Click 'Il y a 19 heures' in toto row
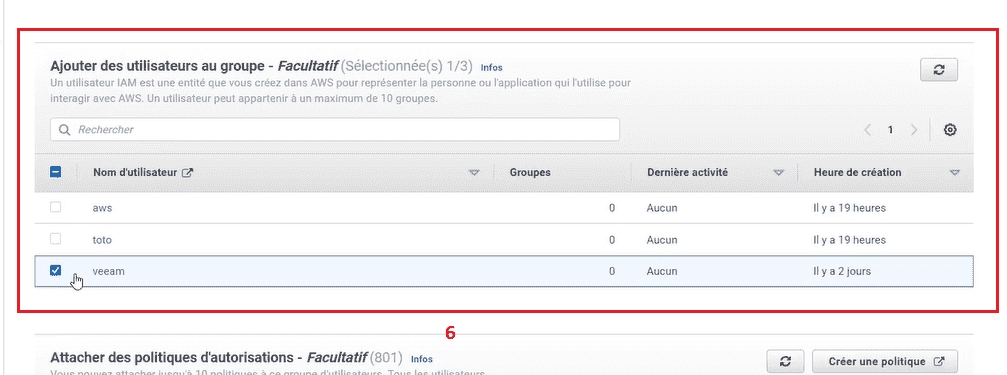 coord(850,240)
